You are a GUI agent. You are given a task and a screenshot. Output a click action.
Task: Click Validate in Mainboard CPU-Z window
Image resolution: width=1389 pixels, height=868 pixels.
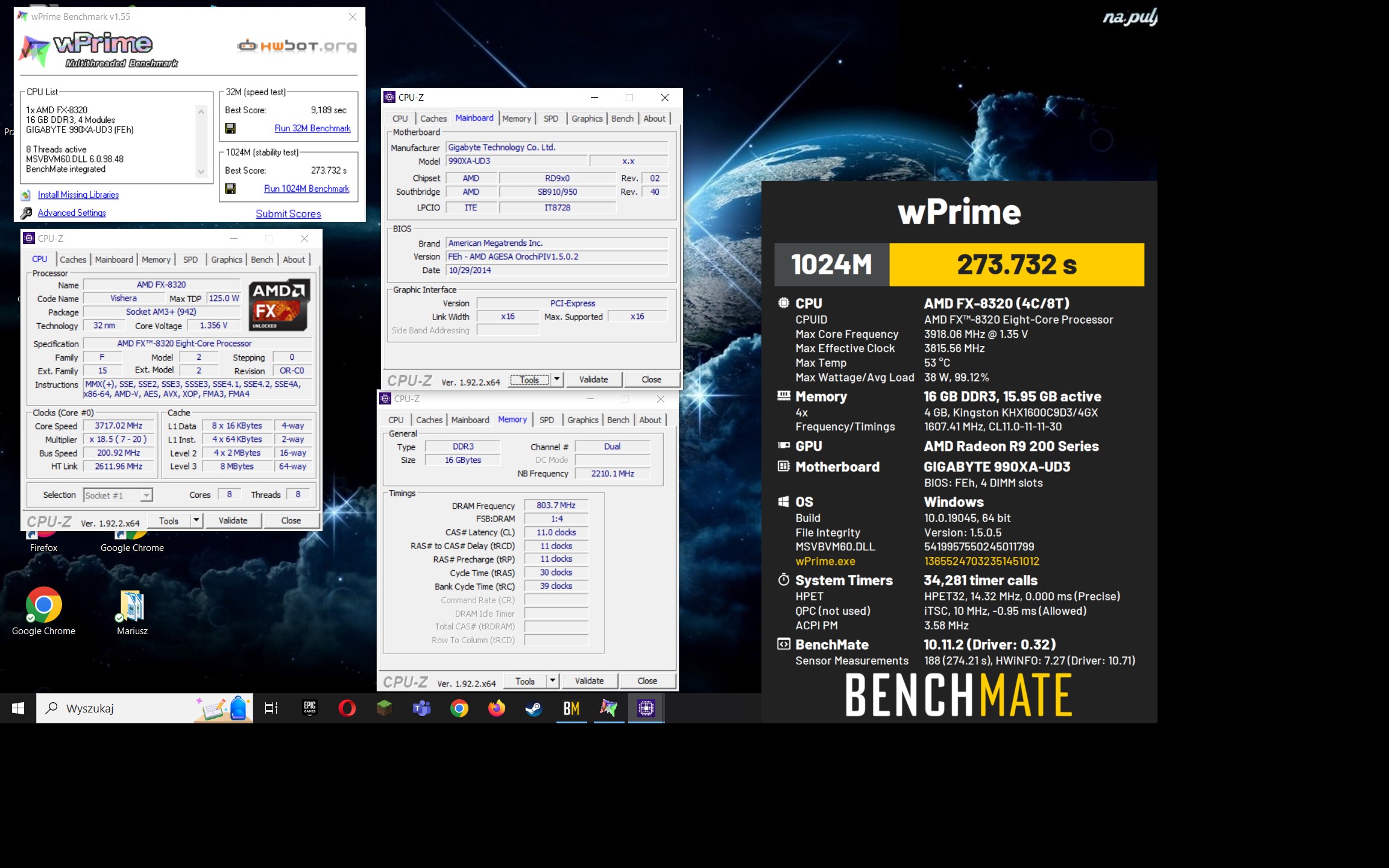tap(594, 379)
